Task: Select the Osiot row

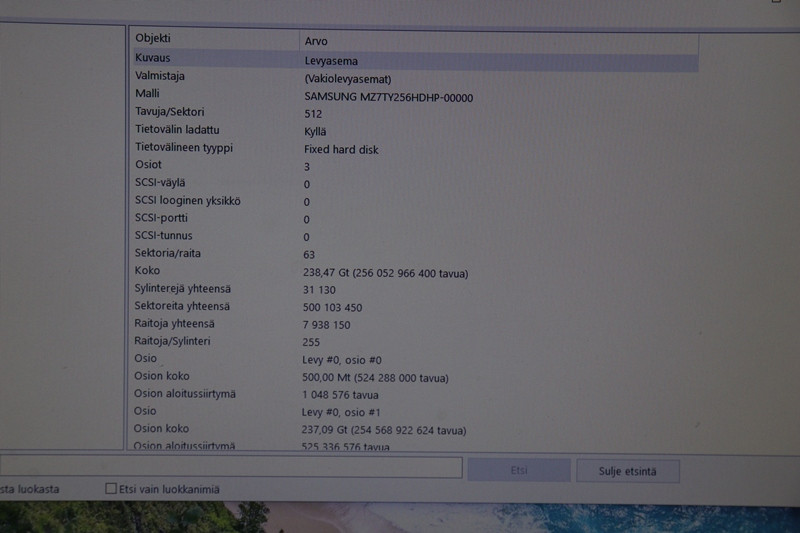Action: (415, 166)
